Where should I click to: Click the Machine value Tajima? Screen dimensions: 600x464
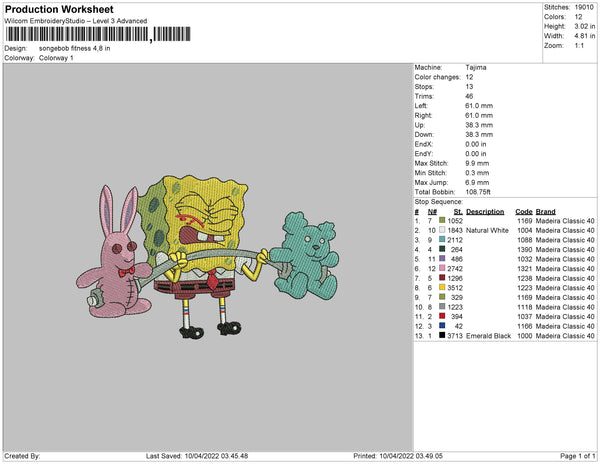coord(476,67)
